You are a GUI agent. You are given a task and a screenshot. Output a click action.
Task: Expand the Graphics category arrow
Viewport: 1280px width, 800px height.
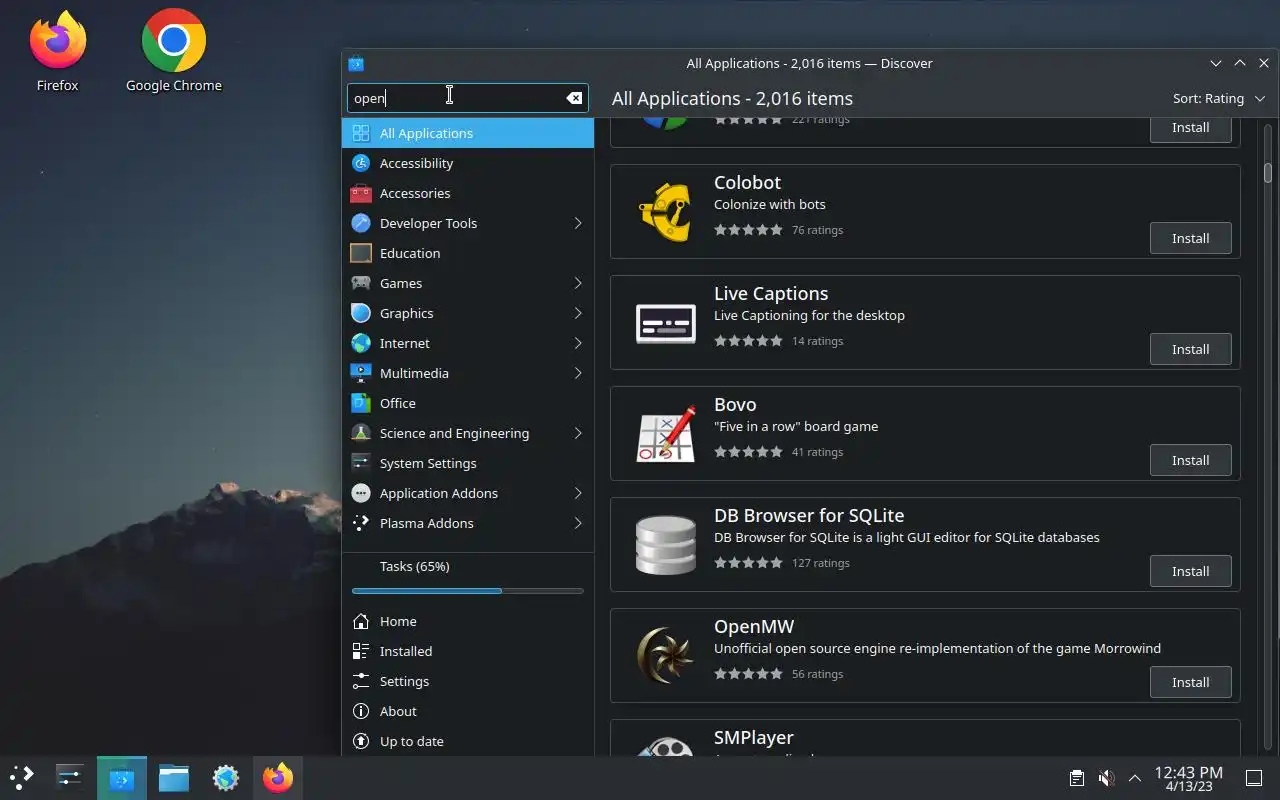pos(577,313)
